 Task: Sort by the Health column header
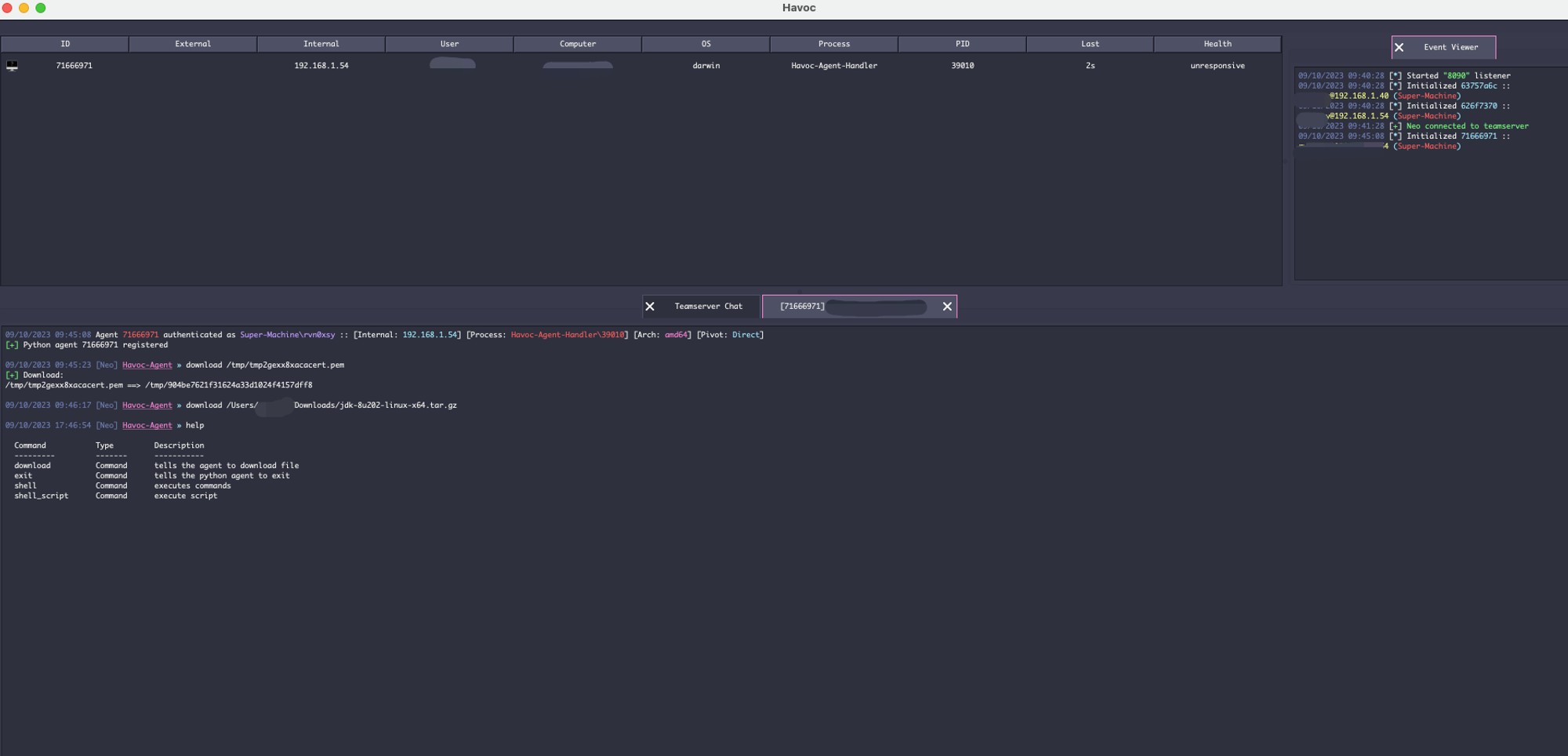(1218, 44)
